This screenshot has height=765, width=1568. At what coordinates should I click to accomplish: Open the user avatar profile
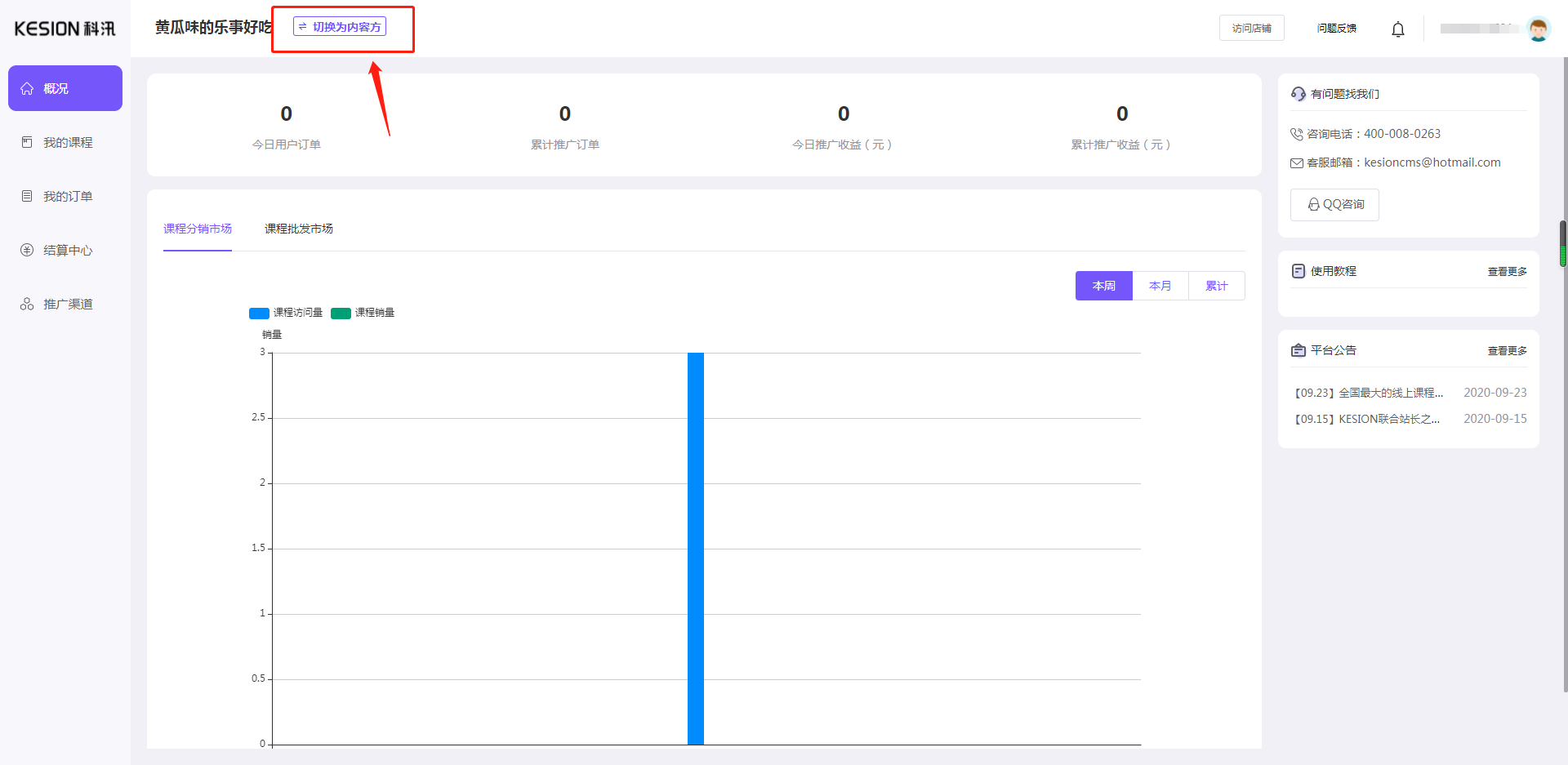click(1538, 29)
